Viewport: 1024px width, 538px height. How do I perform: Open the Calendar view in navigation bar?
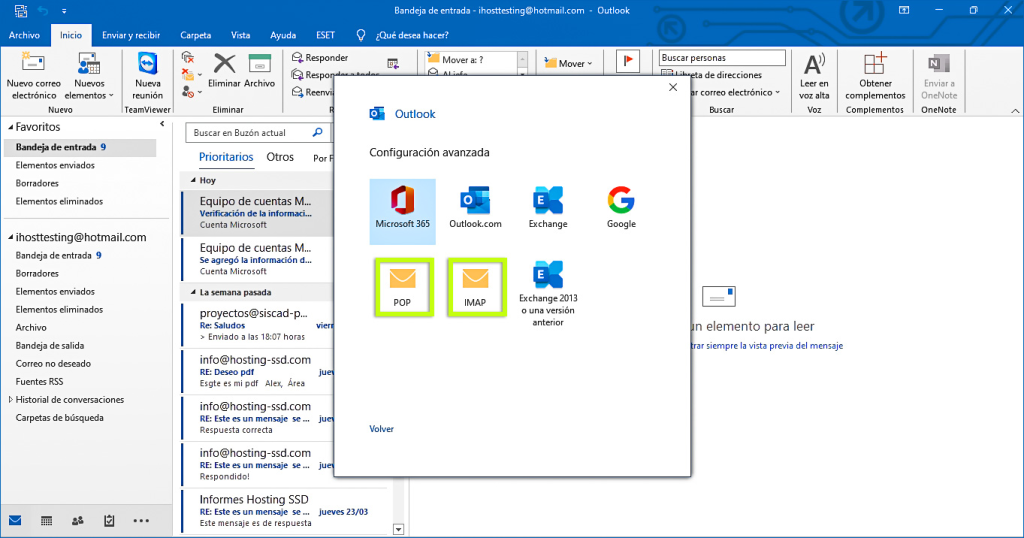click(46, 521)
